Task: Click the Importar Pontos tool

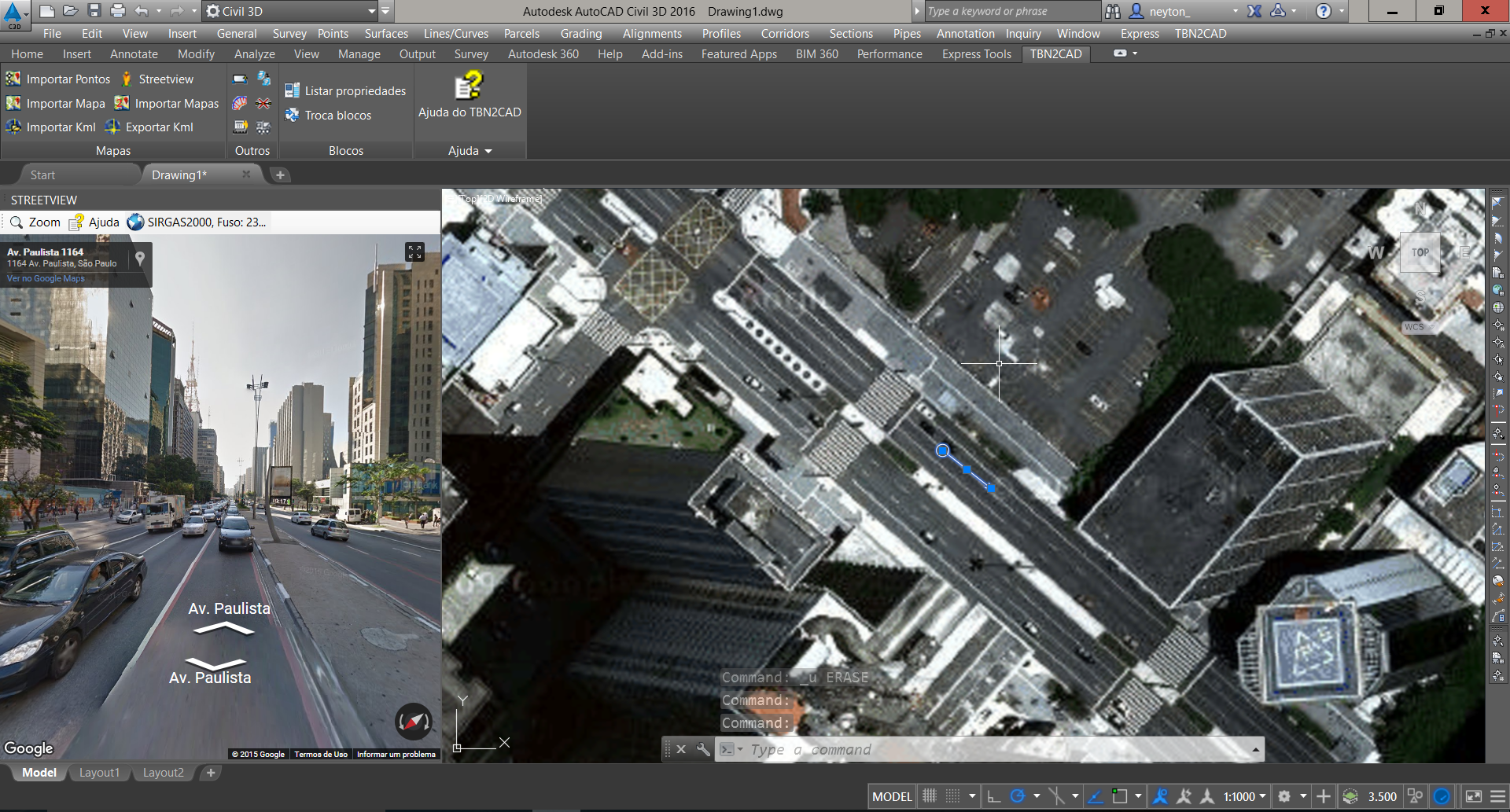Action: click(x=58, y=79)
